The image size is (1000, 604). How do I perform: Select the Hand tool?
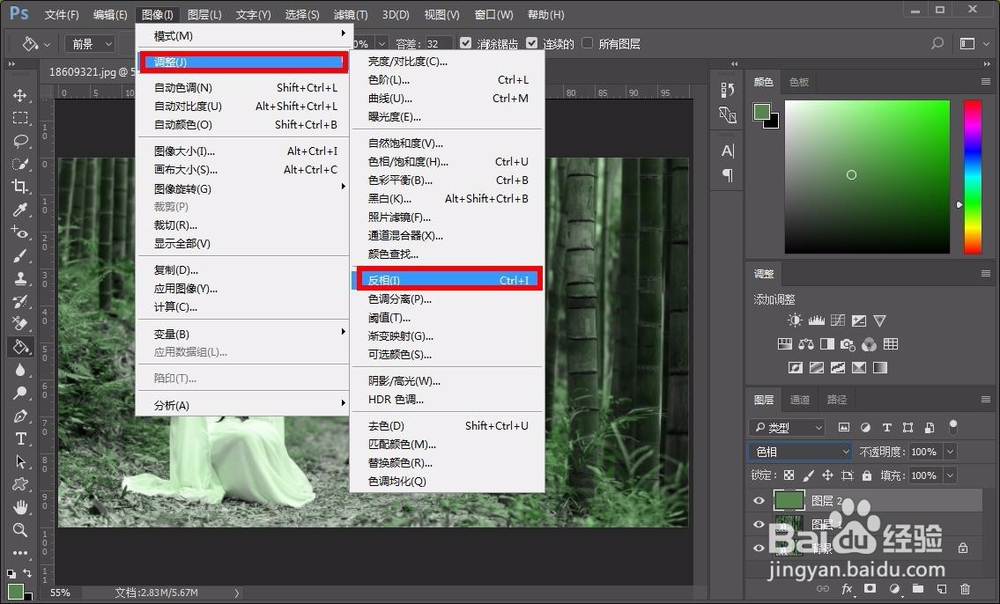click(x=20, y=507)
